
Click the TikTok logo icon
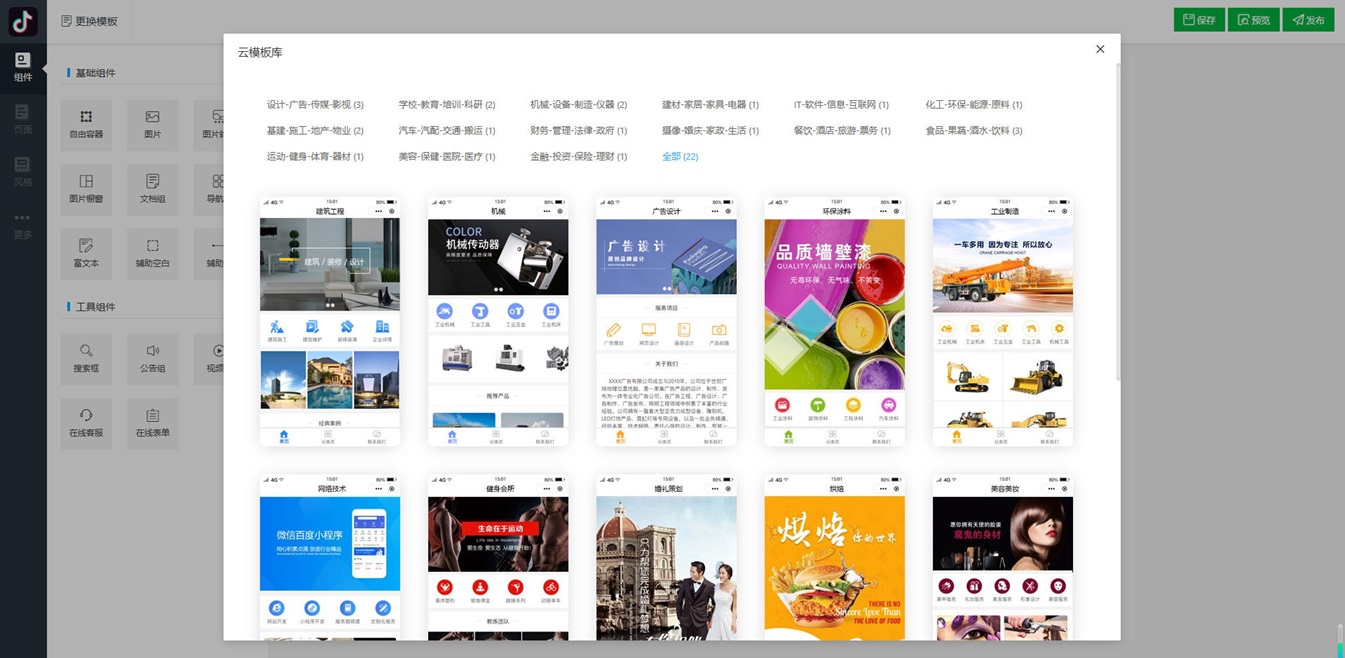click(22, 21)
